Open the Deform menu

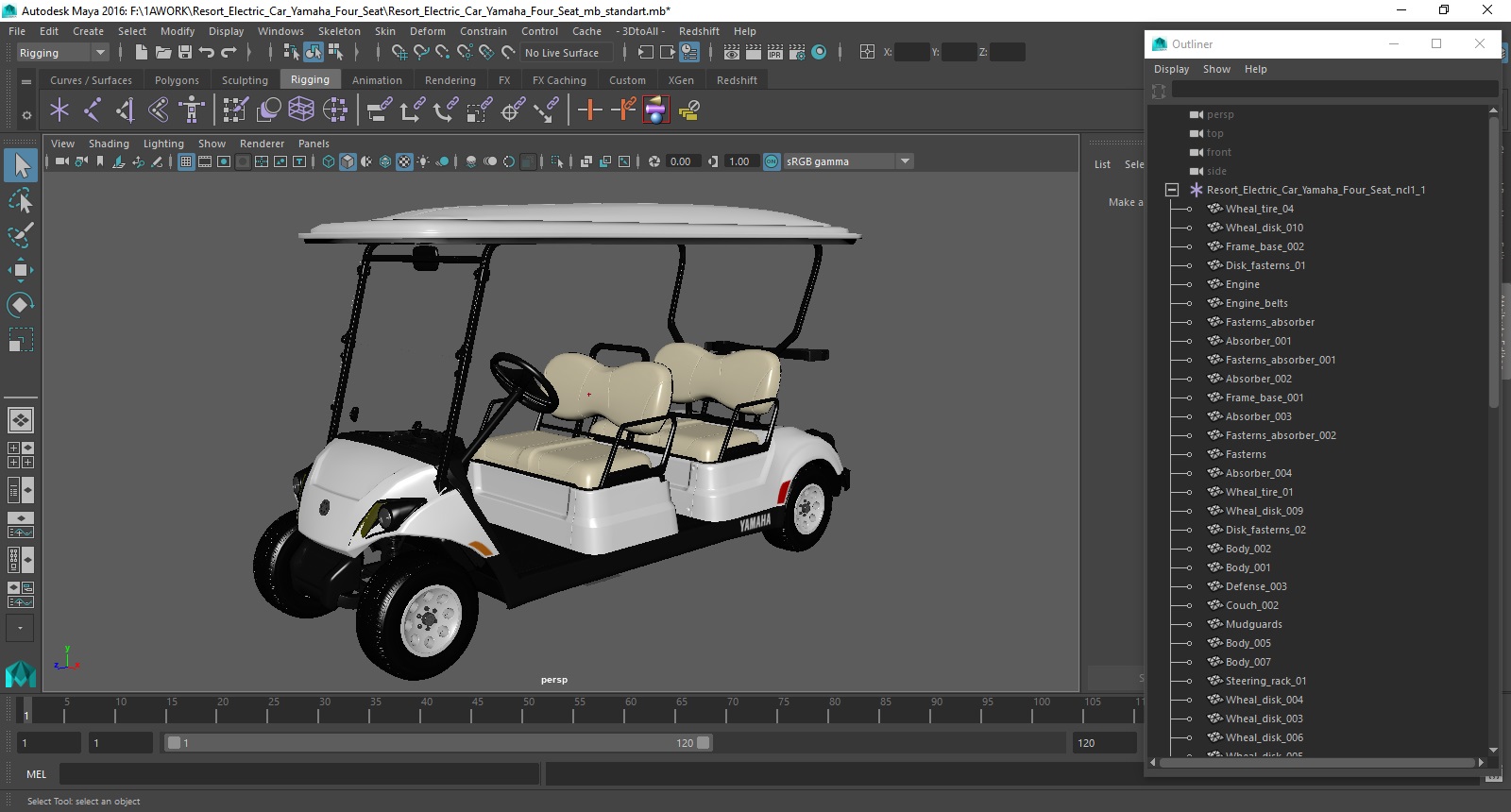click(x=427, y=31)
